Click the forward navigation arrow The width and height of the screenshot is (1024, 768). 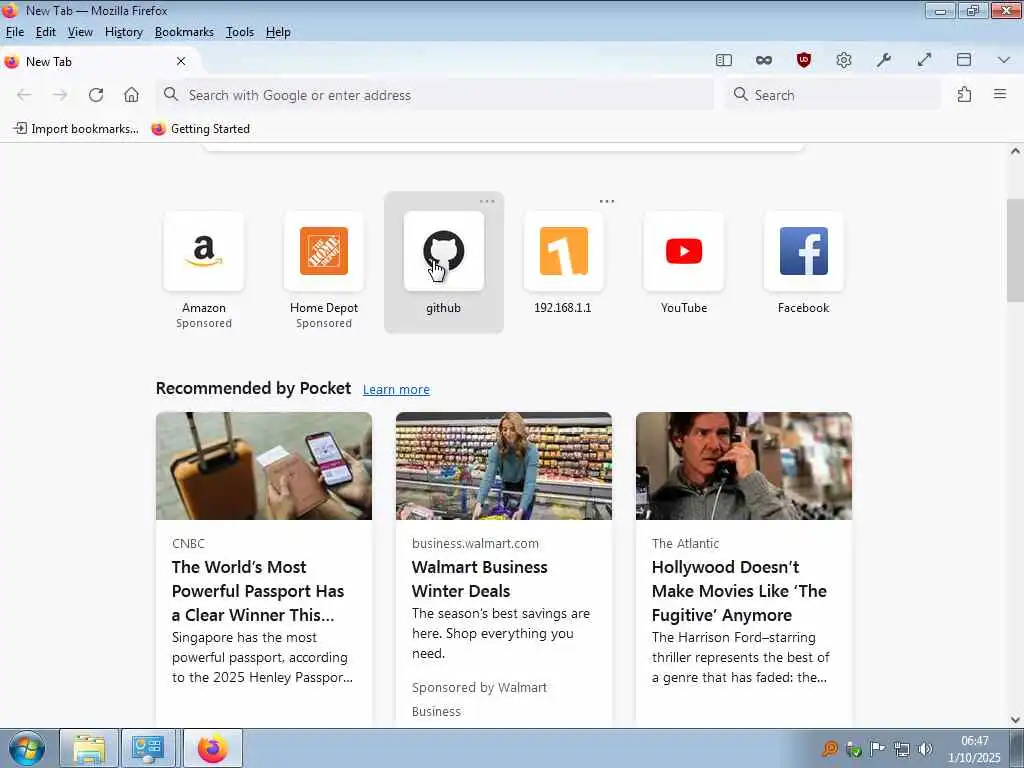coord(60,95)
